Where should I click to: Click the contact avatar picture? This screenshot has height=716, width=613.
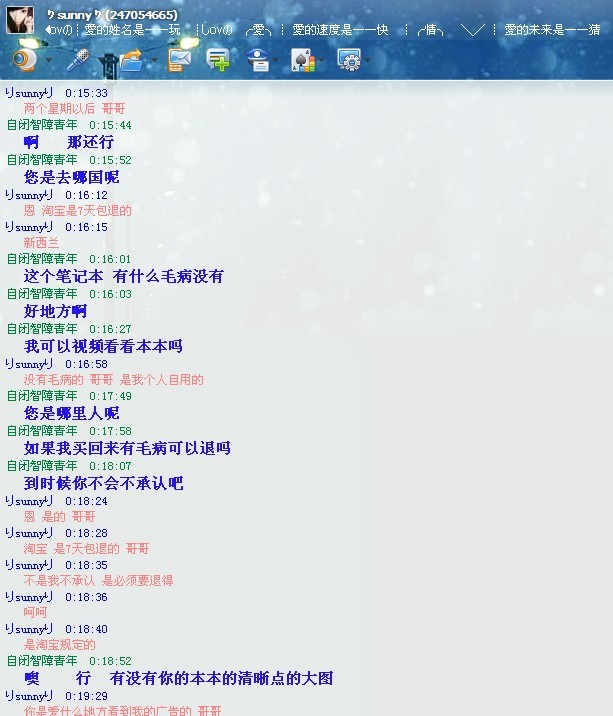(x=20, y=20)
